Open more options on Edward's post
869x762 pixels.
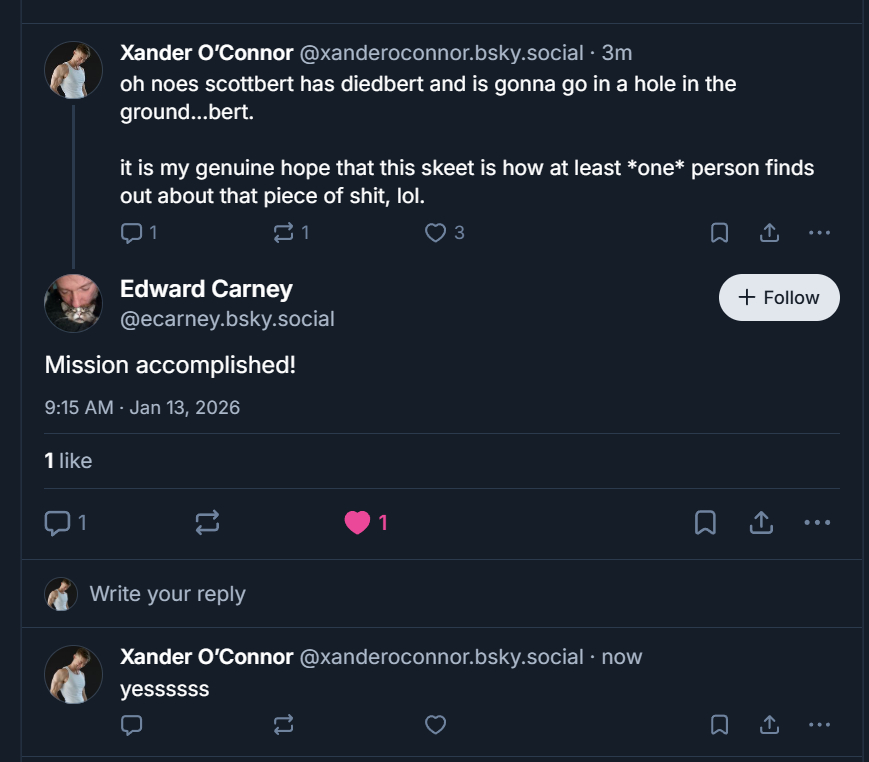pos(817,522)
